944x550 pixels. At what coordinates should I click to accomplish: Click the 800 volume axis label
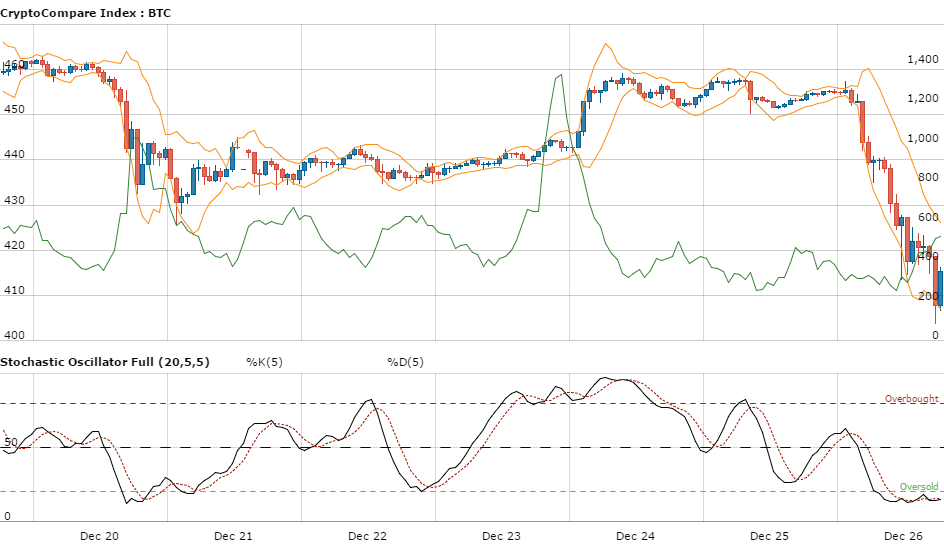coord(928,177)
